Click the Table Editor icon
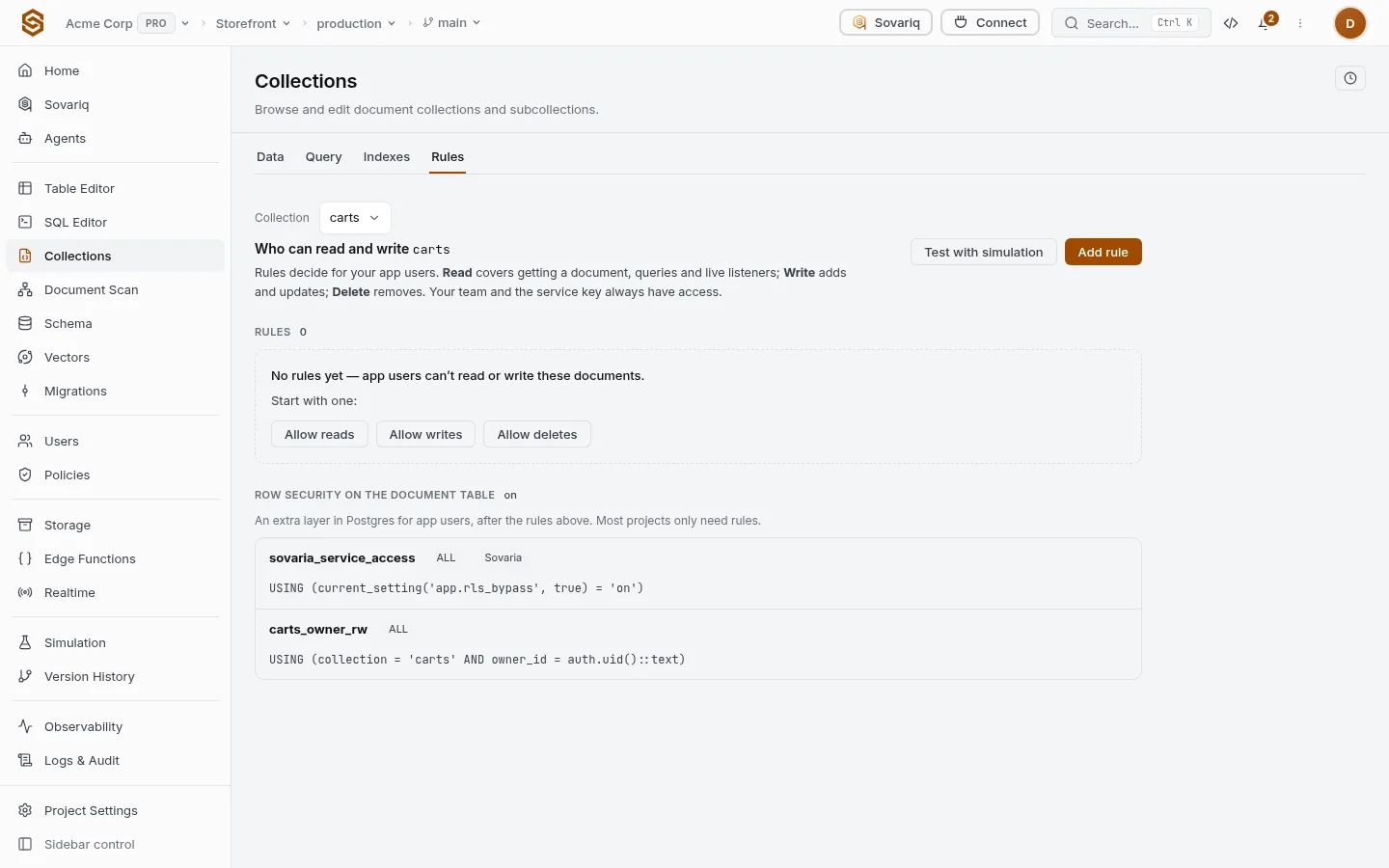1389x868 pixels. (x=25, y=188)
